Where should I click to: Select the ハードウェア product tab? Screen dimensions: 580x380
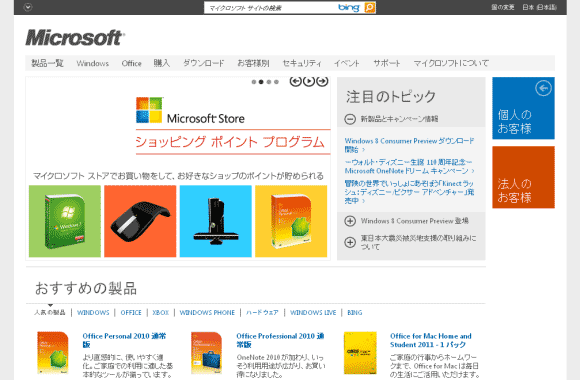(x=262, y=313)
